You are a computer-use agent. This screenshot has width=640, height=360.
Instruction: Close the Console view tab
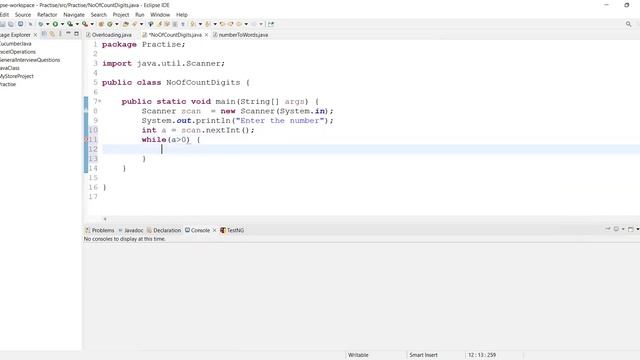(214, 230)
